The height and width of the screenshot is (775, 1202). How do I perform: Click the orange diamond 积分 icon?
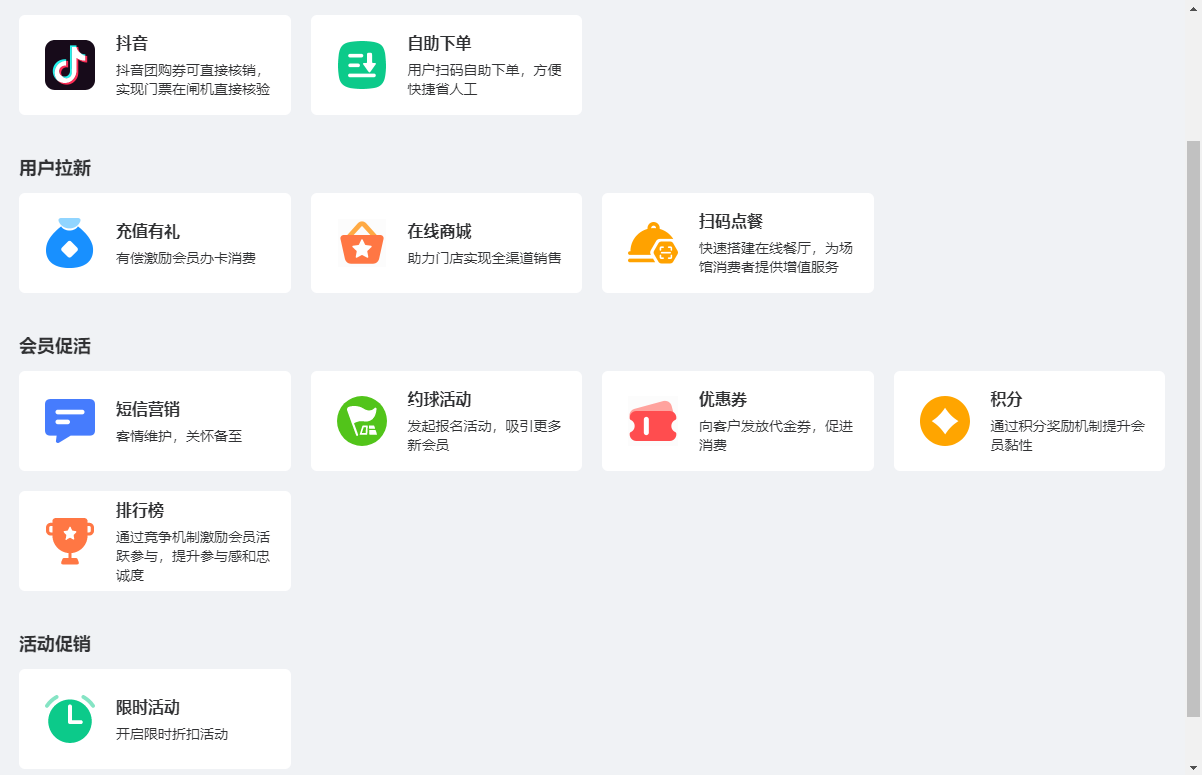click(944, 421)
